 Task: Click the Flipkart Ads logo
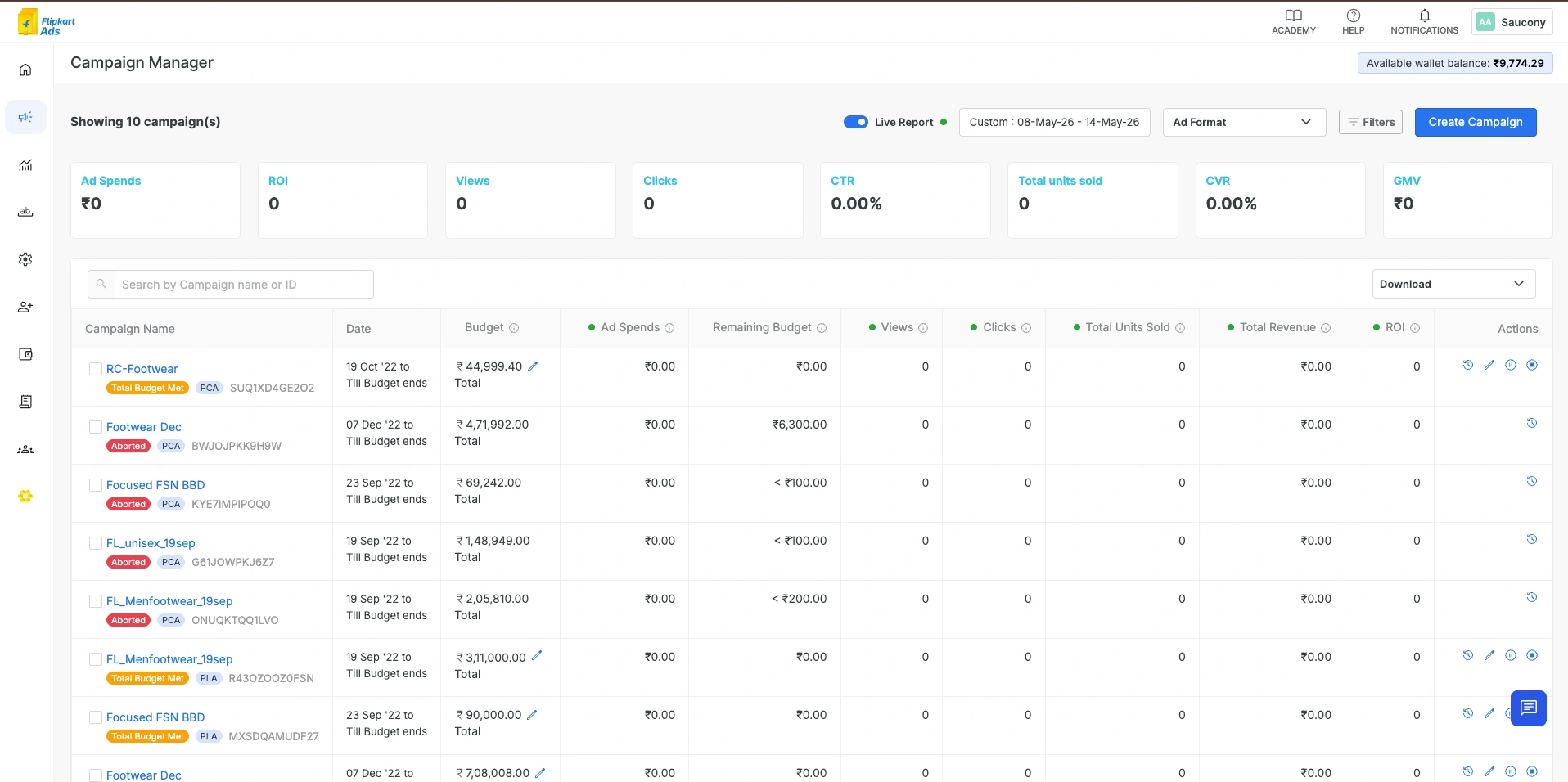click(47, 22)
